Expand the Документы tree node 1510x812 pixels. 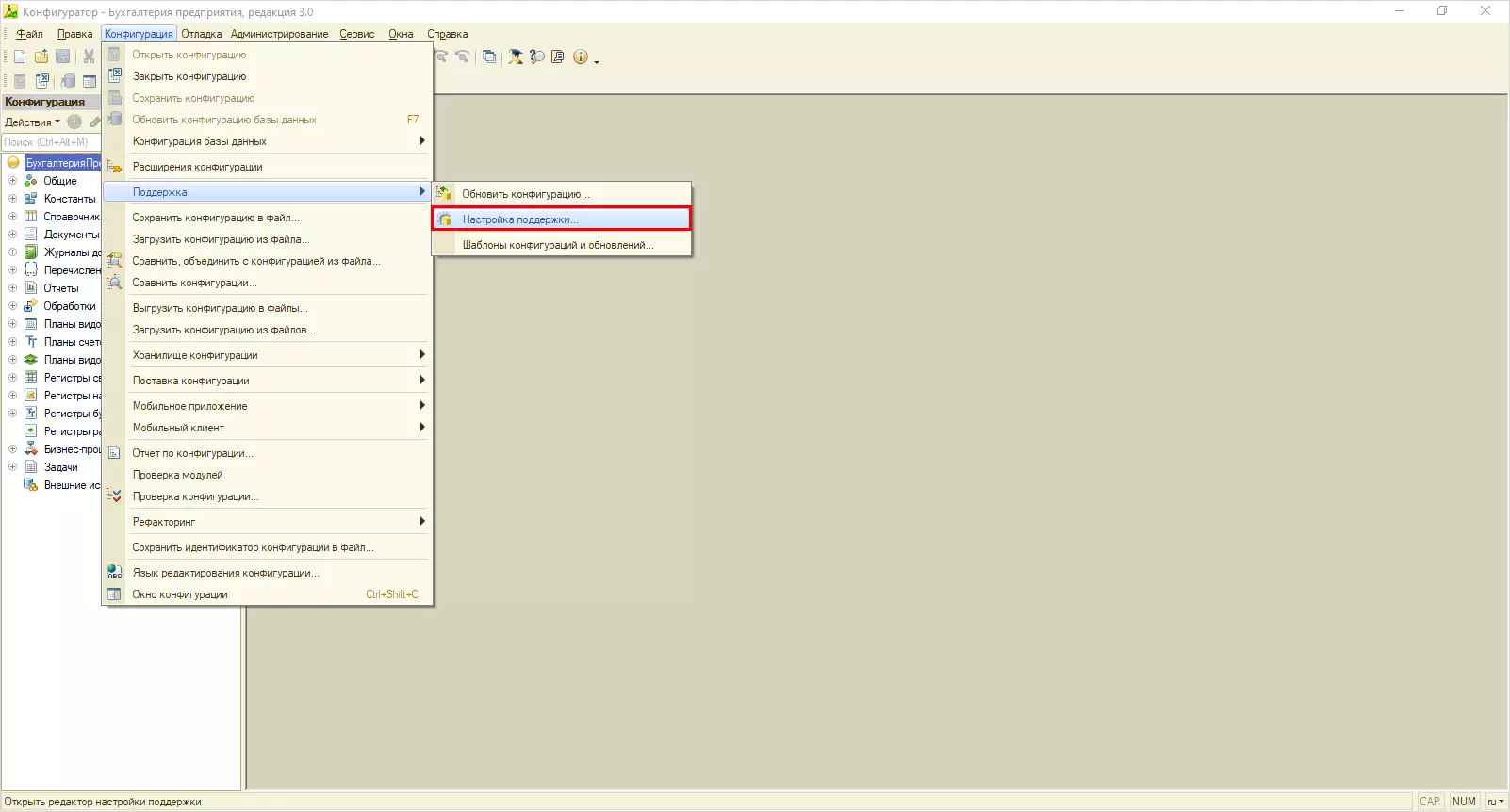[x=12, y=235]
